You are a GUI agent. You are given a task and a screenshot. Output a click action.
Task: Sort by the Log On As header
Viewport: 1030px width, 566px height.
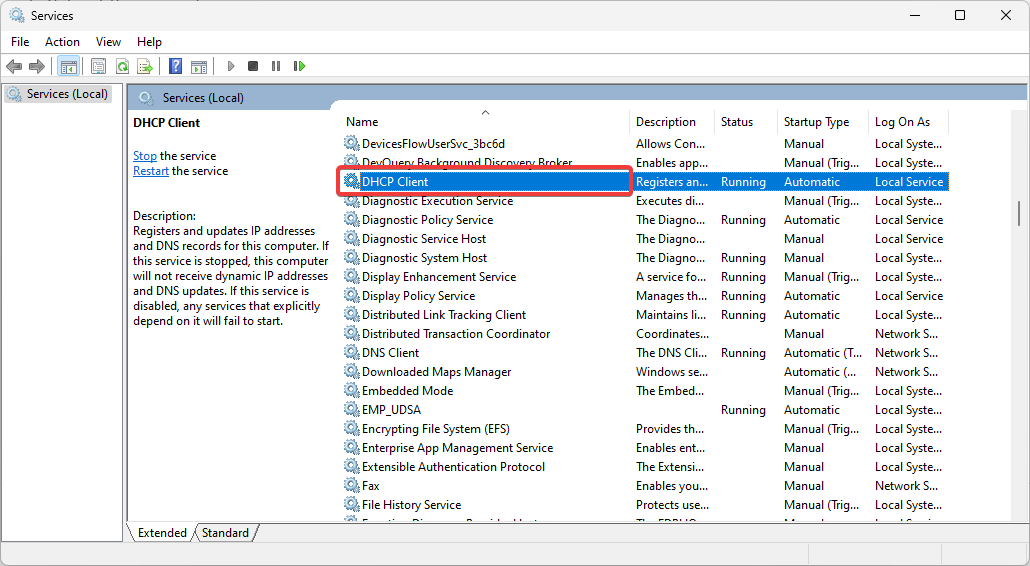click(908, 121)
